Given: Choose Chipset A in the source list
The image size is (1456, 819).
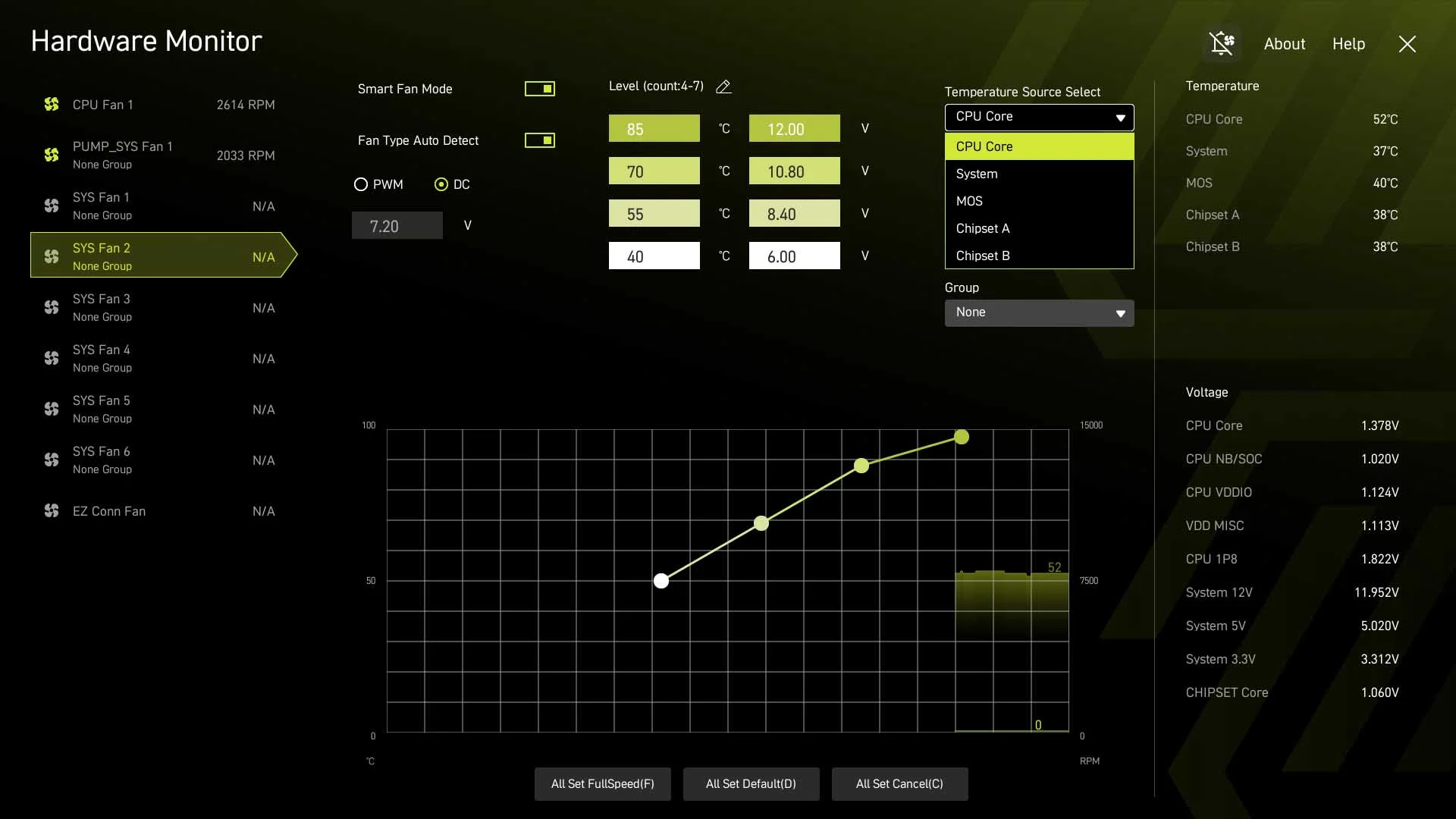Looking at the screenshot, I should pyautogui.click(x=1039, y=228).
